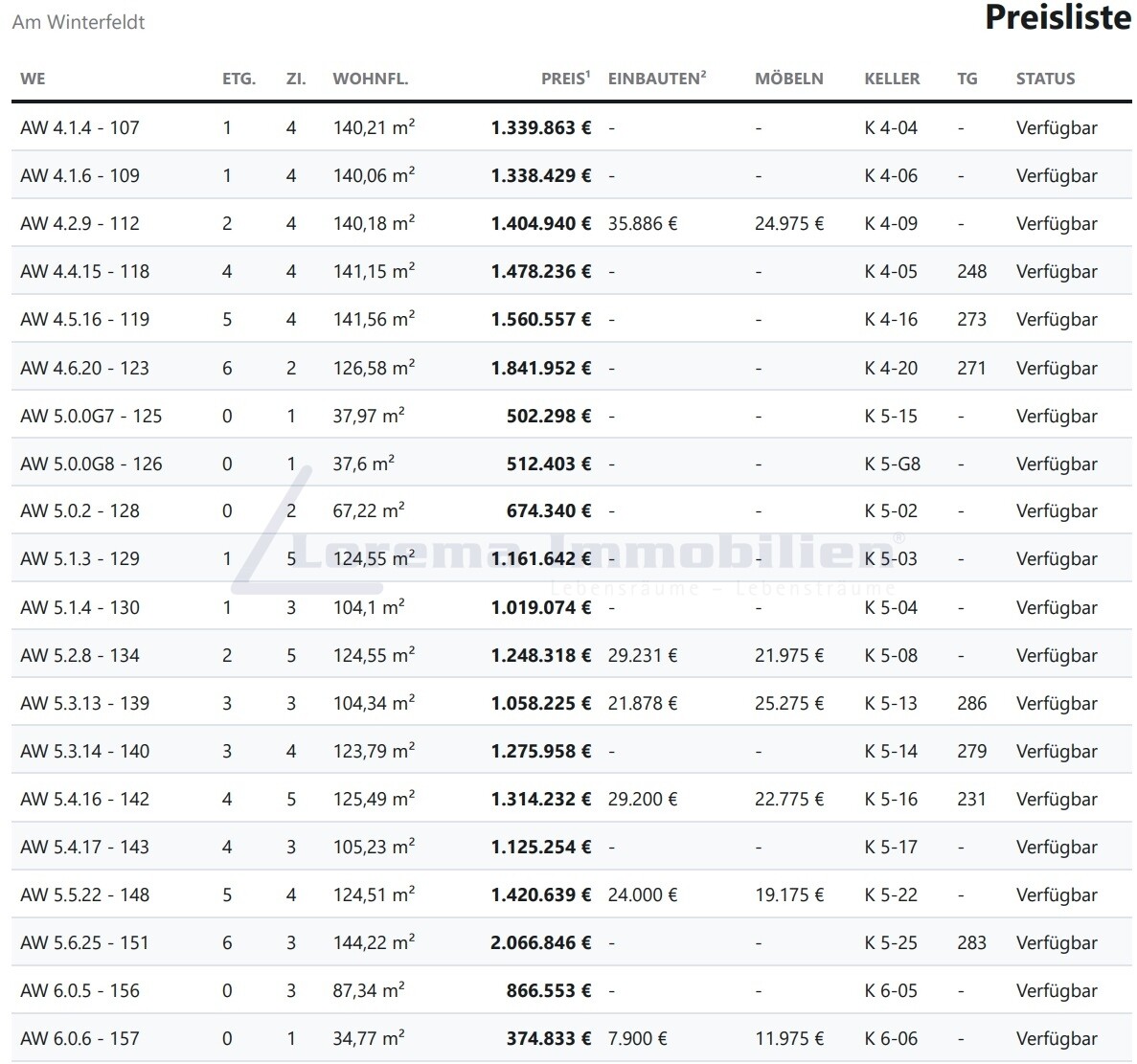The width and height of the screenshot is (1137, 1064).
Task: Select unit AW 5.2.8 - 134
Action: pos(80,655)
